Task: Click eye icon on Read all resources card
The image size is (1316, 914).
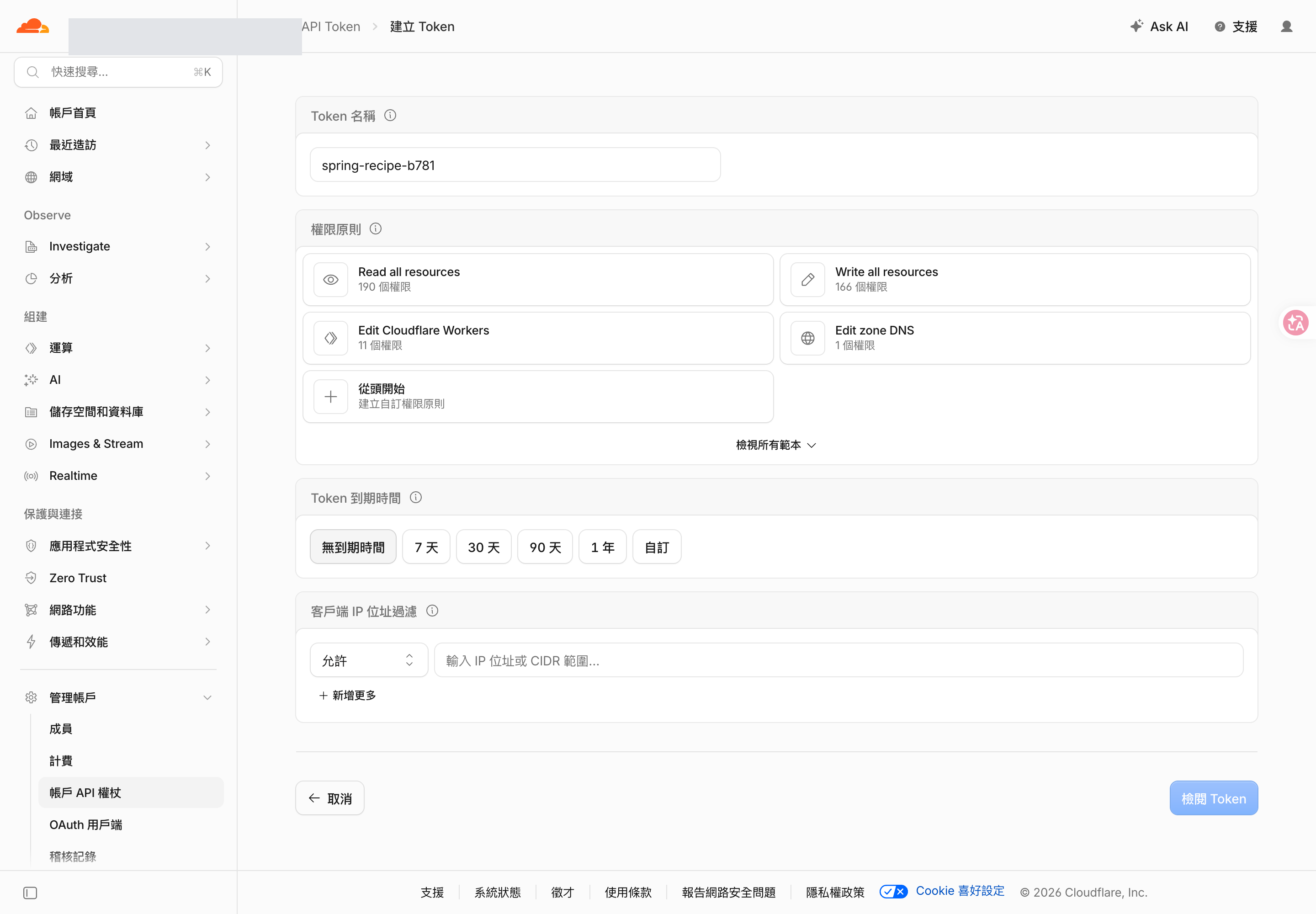Action: (x=331, y=280)
